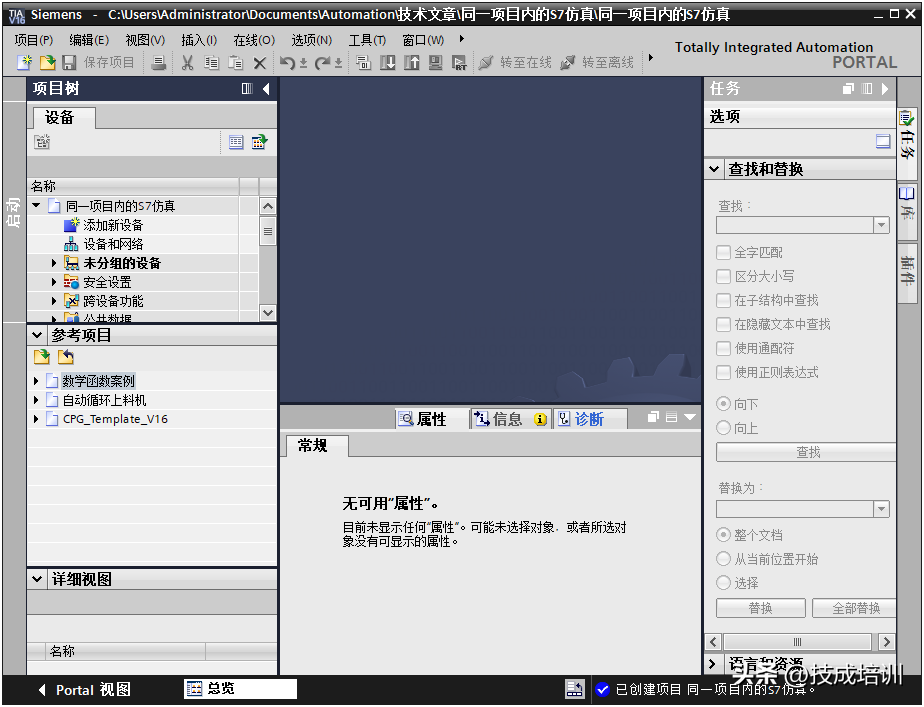Expand the 跨设备功能 node
This screenshot has width=924, height=707.
(54, 301)
